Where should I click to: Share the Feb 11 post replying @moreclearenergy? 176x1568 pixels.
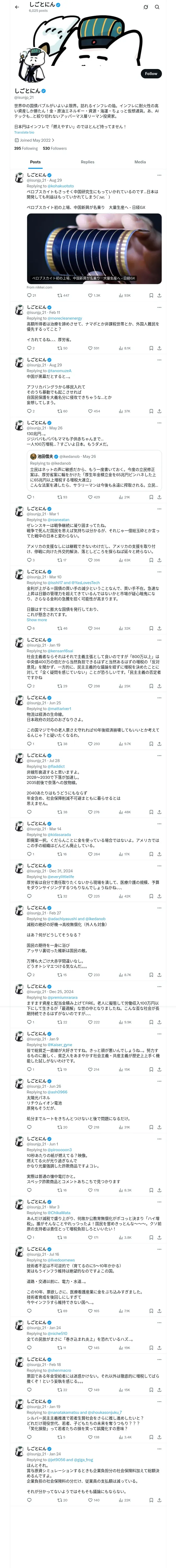159,348
